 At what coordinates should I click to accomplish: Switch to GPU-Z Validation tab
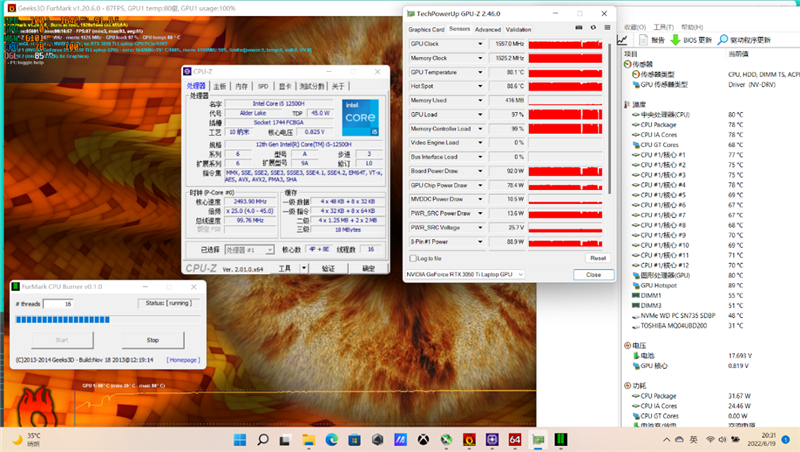point(518,30)
